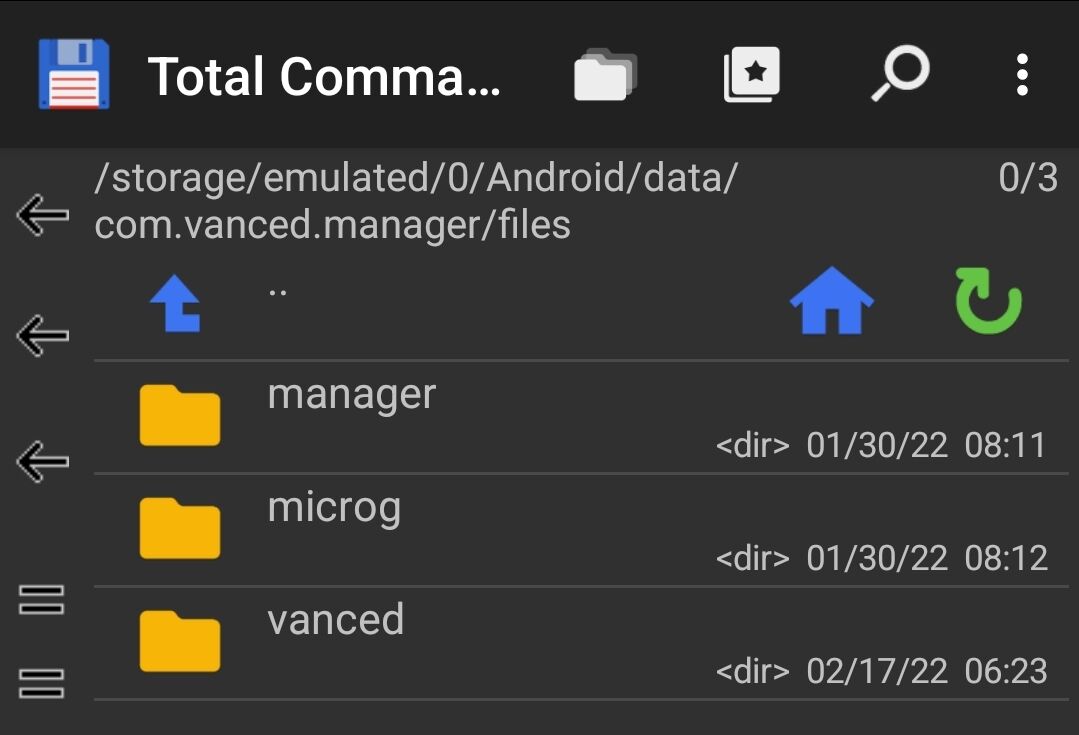1079x735 pixels.
Task: Tap the left arrow beside the manager folder
Action: [x=43, y=461]
